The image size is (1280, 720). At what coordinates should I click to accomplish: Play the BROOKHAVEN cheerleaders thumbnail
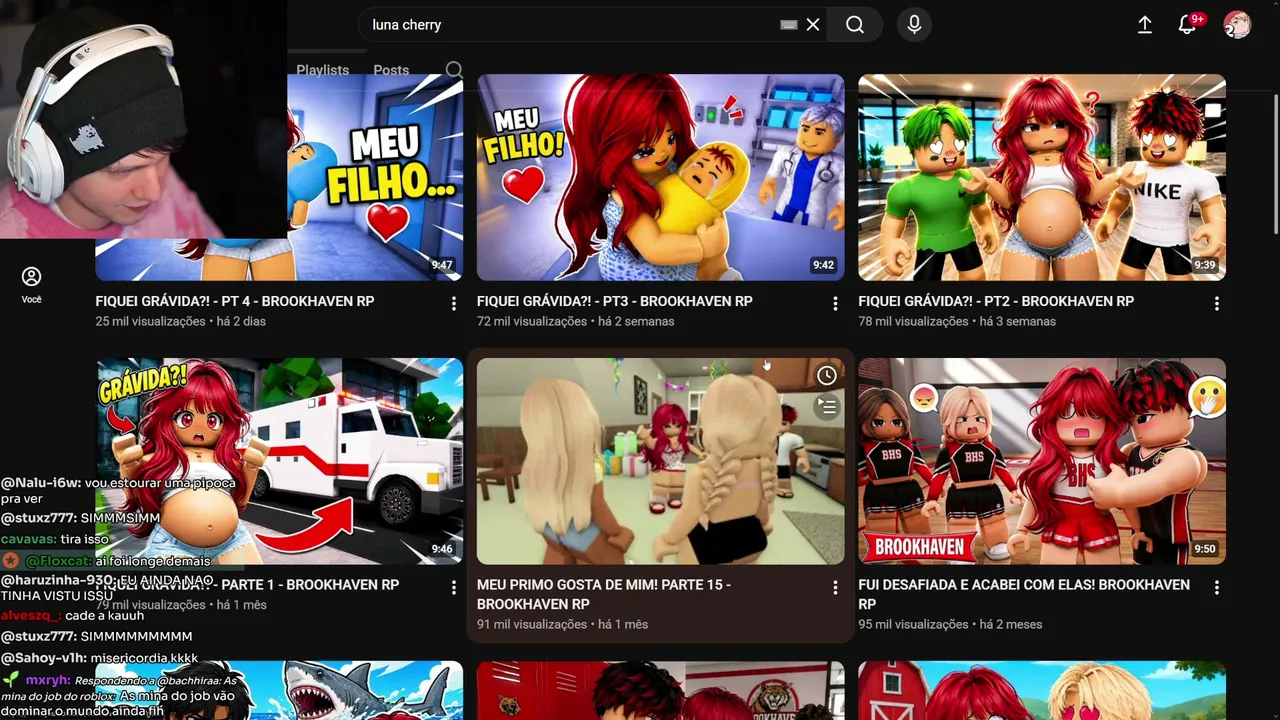pos(1042,461)
